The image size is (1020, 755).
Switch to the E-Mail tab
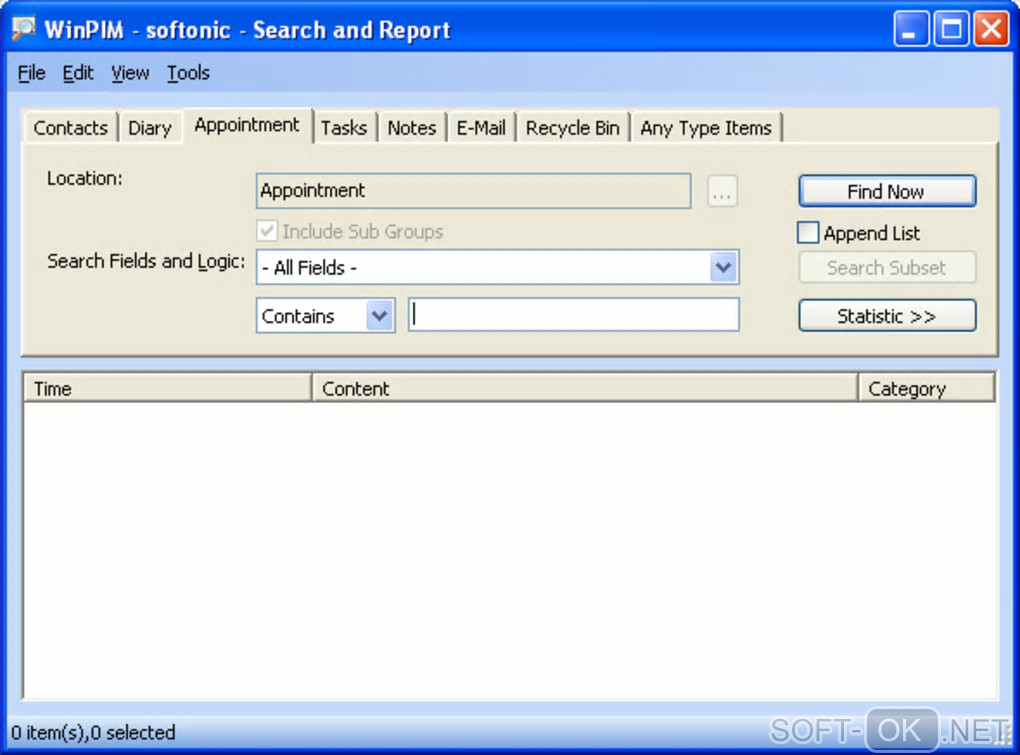(x=481, y=128)
